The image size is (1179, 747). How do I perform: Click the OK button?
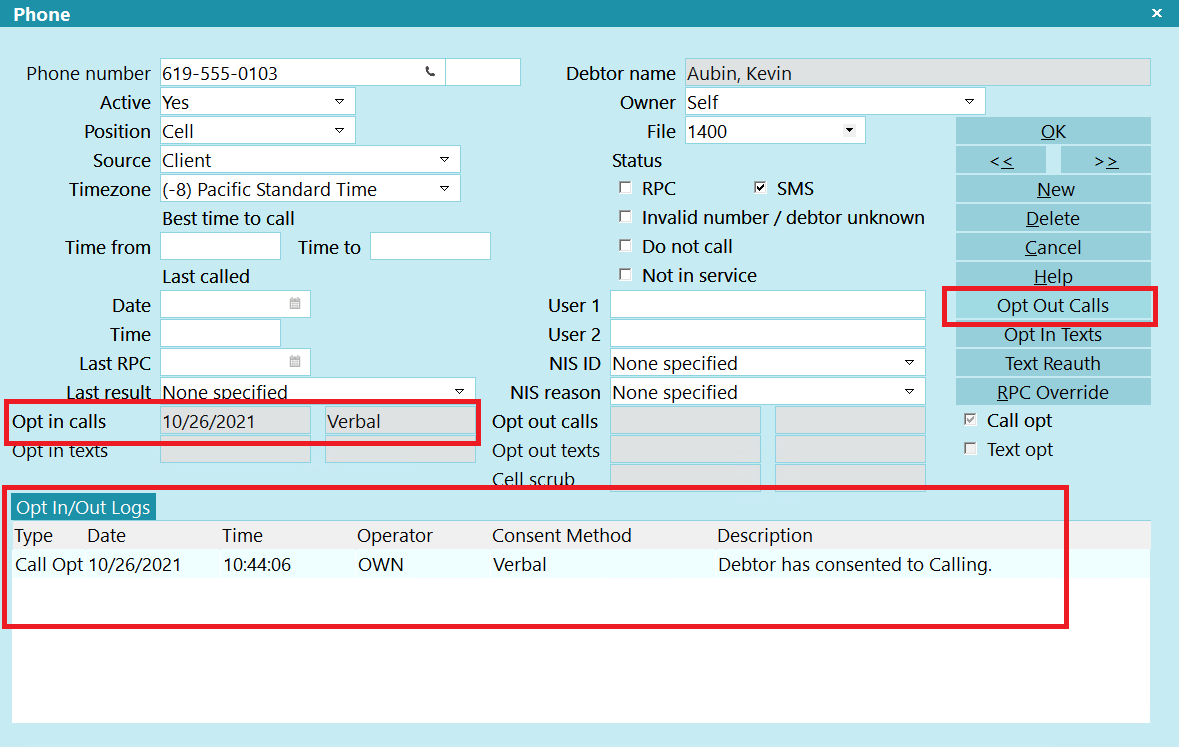pos(1053,131)
